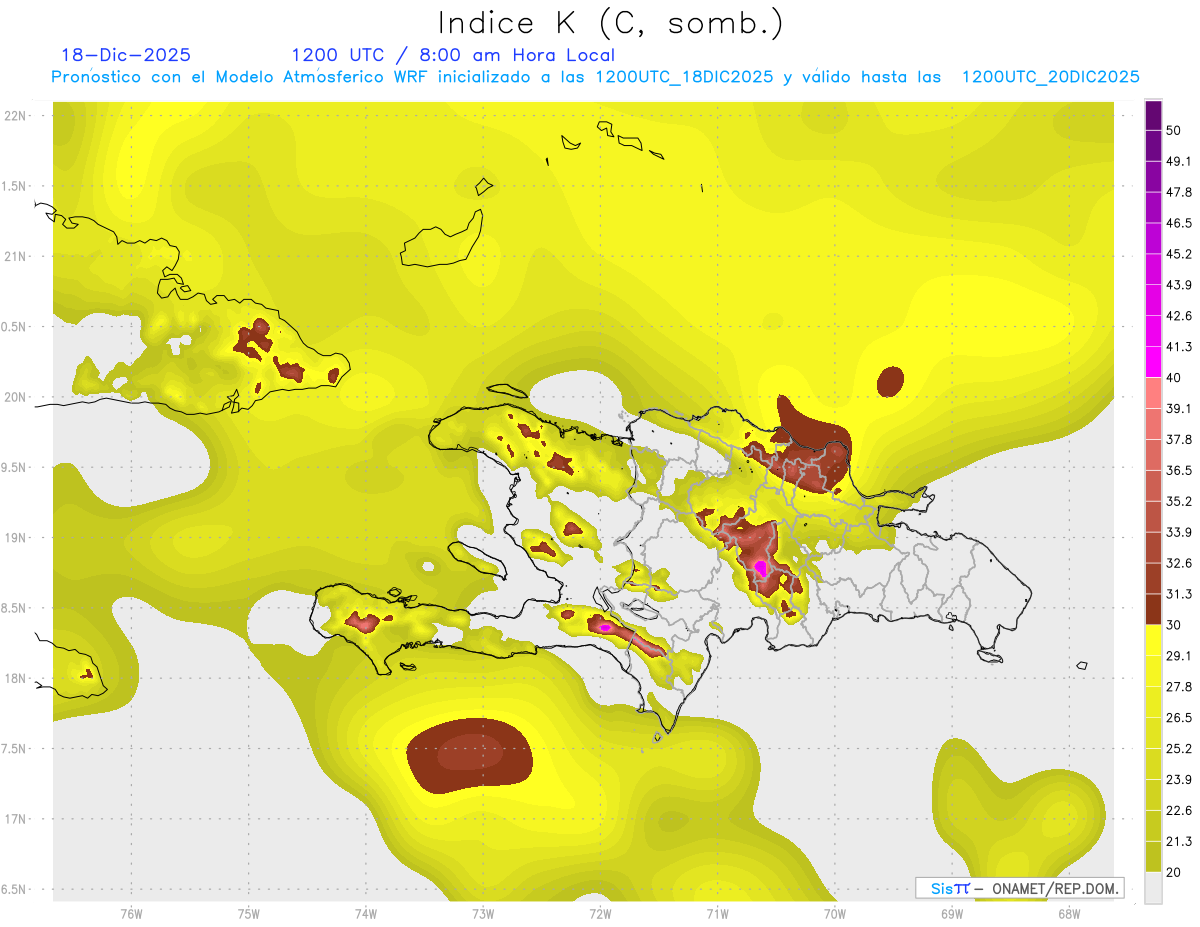Click the '29.1' color bar label
1200x927 pixels.
coord(1178,656)
